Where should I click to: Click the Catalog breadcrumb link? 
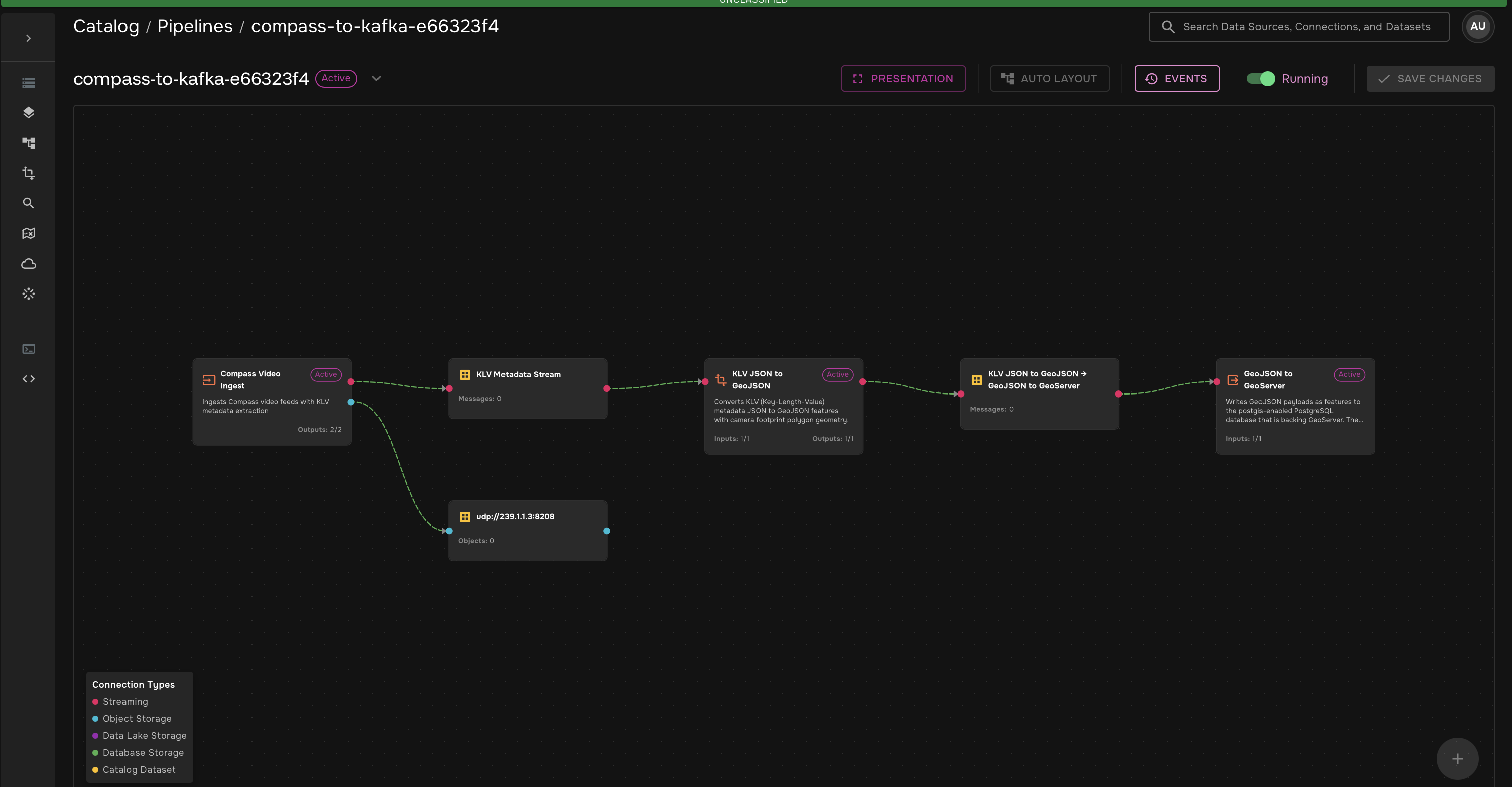pyautogui.click(x=106, y=26)
